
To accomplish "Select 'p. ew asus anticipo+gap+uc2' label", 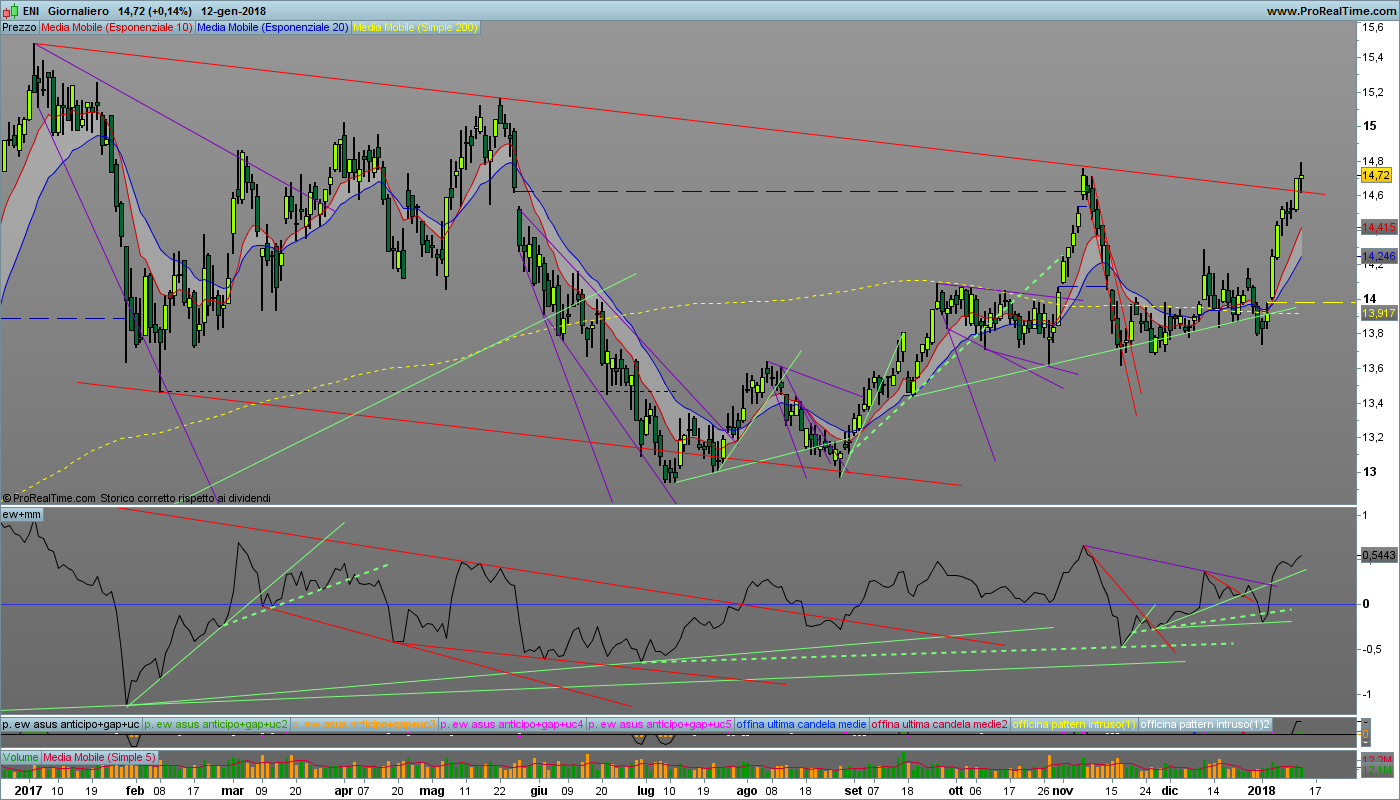I will click(216, 723).
